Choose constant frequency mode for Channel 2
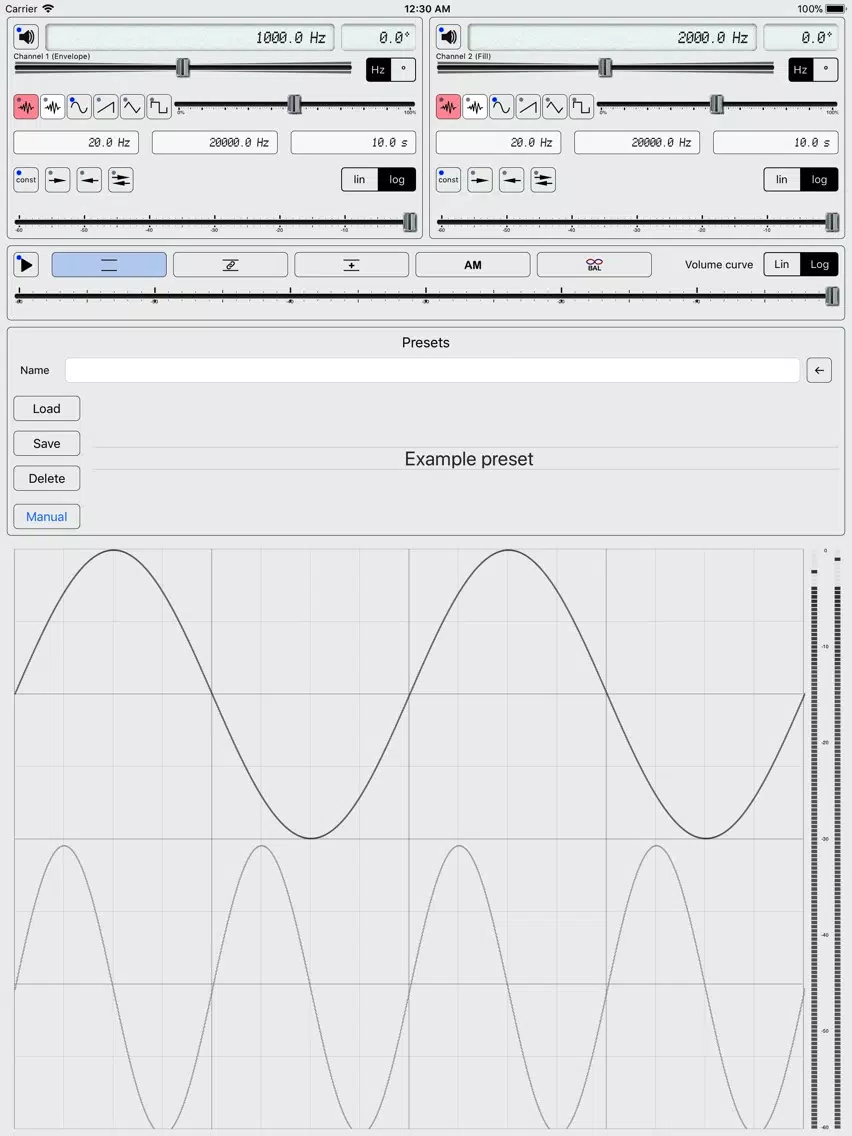Viewport: 852px width, 1136px height. [448, 180]
